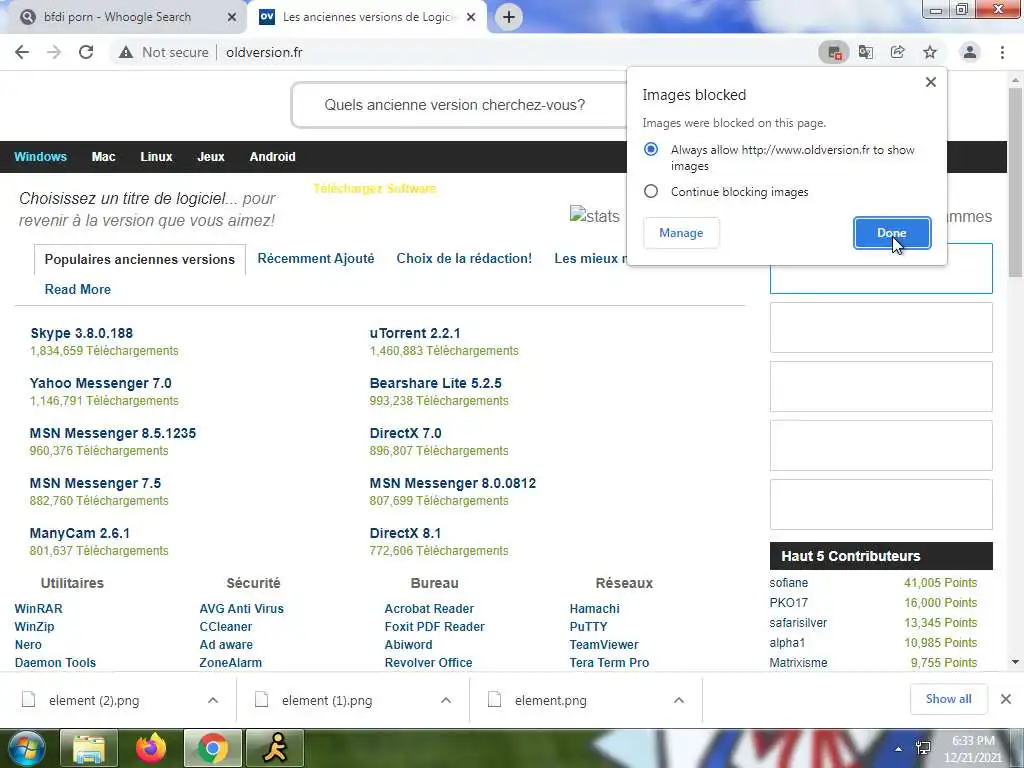
Task: Expand options for element.png download
Action: 679,700
